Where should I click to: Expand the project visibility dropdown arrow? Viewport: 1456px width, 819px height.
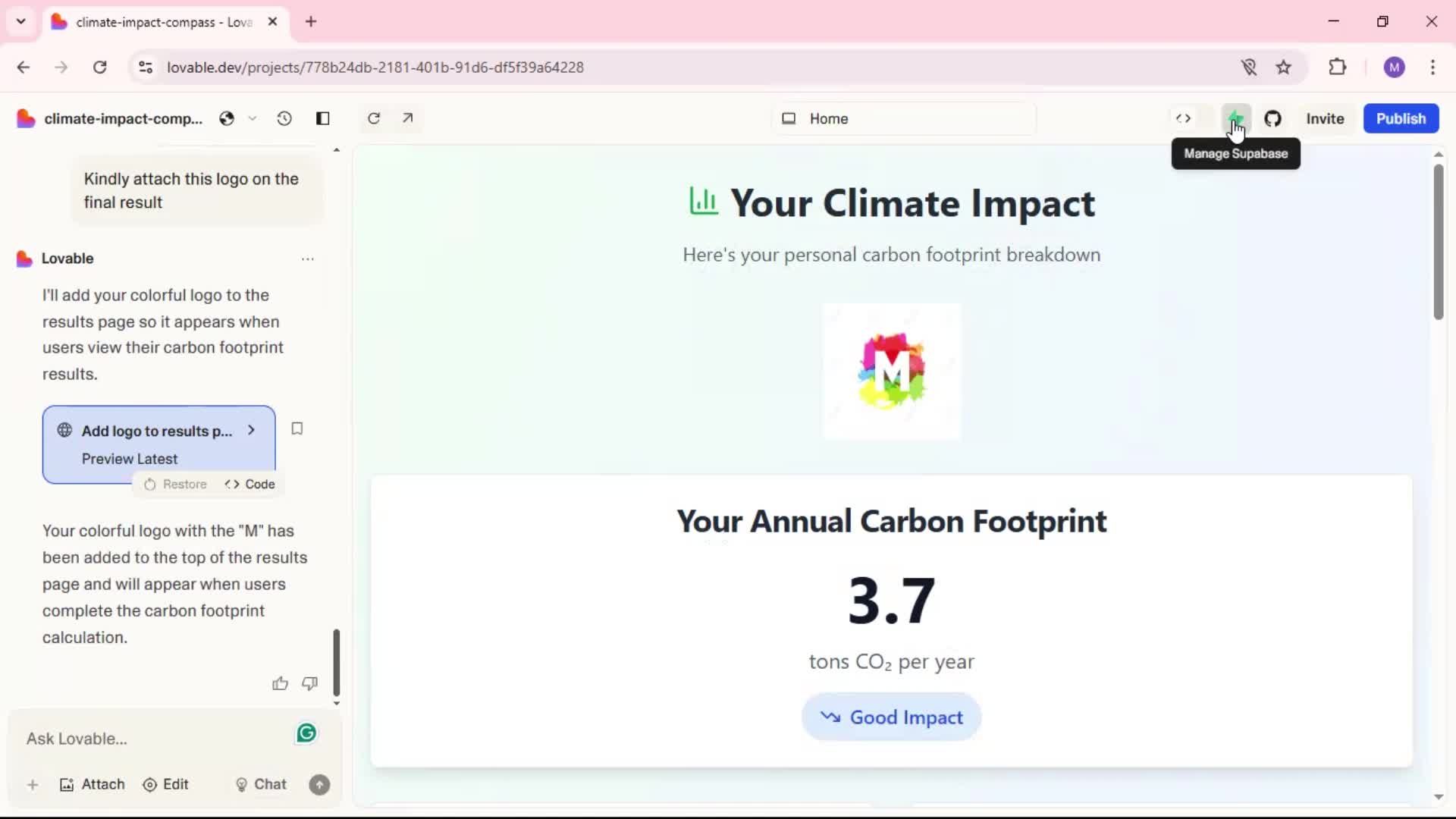[x=253, y=118]
